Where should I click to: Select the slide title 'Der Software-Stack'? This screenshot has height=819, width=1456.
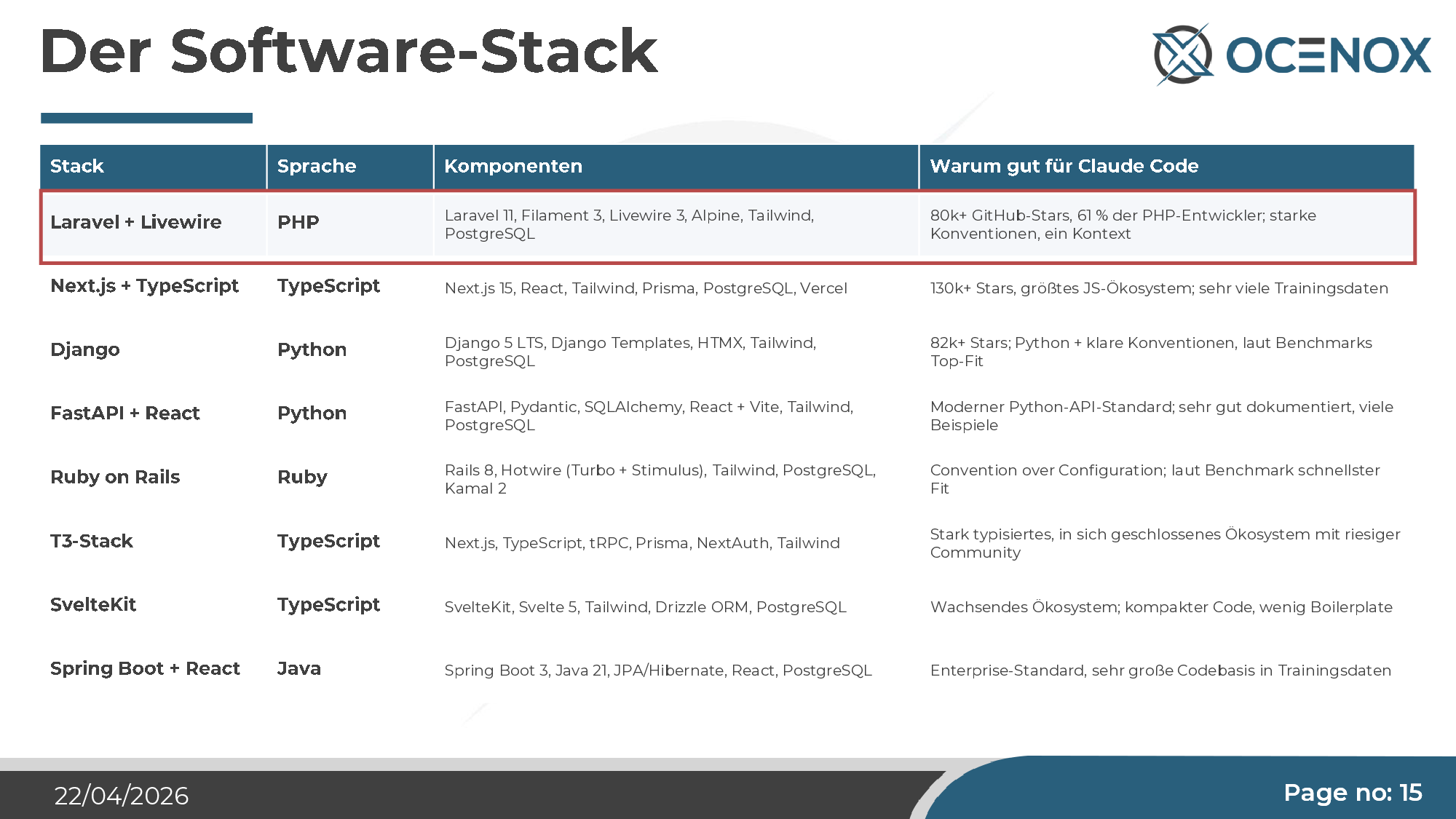349,52
